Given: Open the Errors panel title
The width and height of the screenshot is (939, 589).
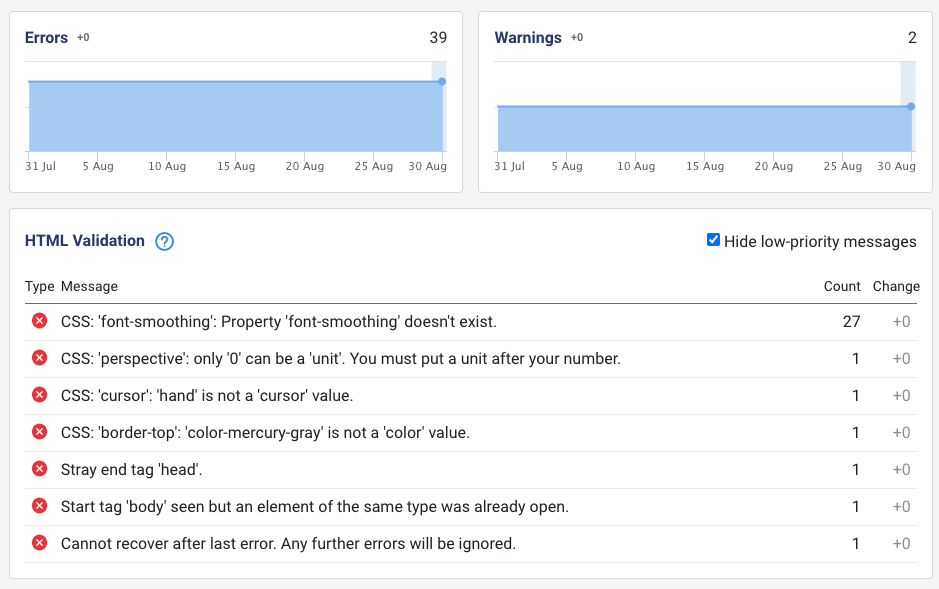Looking at the screenshot, I should tap(46, 37).
